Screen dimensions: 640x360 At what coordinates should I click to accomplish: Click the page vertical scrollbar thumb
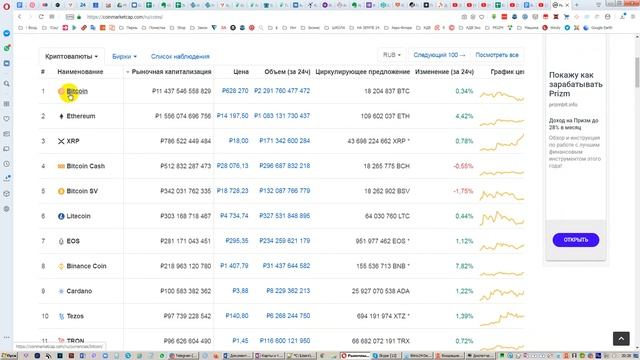pos(637,71)
